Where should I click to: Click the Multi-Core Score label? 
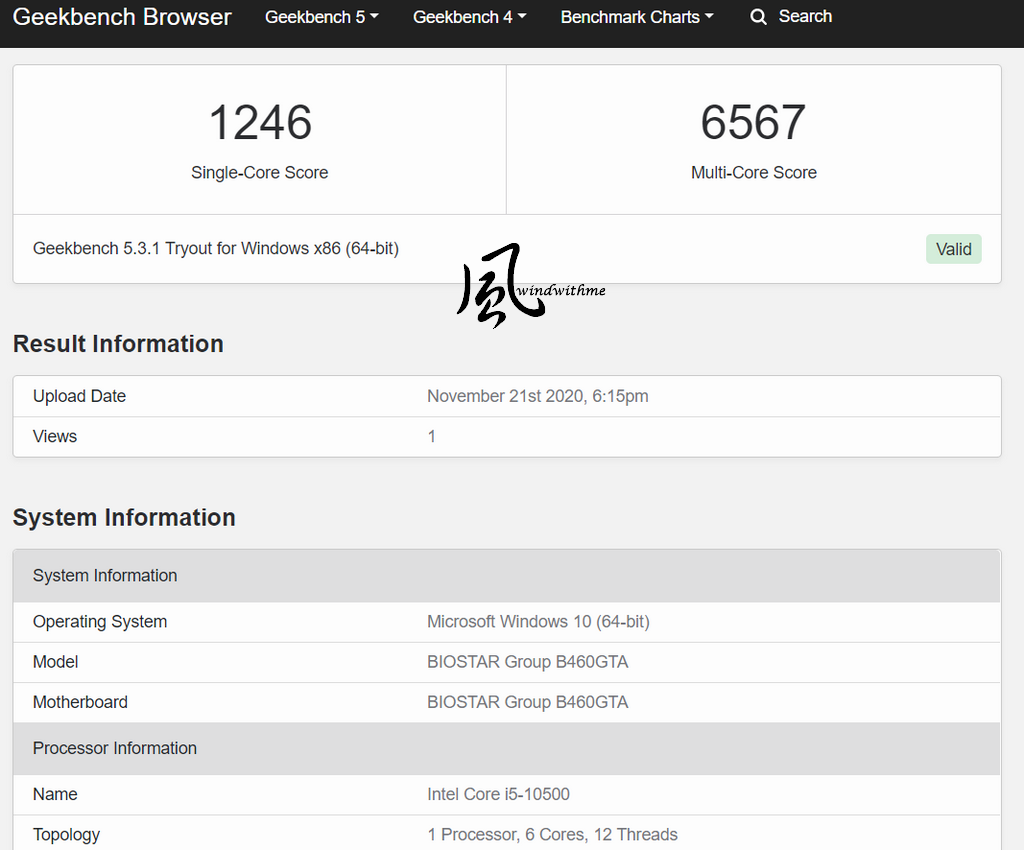coord(754,172)
